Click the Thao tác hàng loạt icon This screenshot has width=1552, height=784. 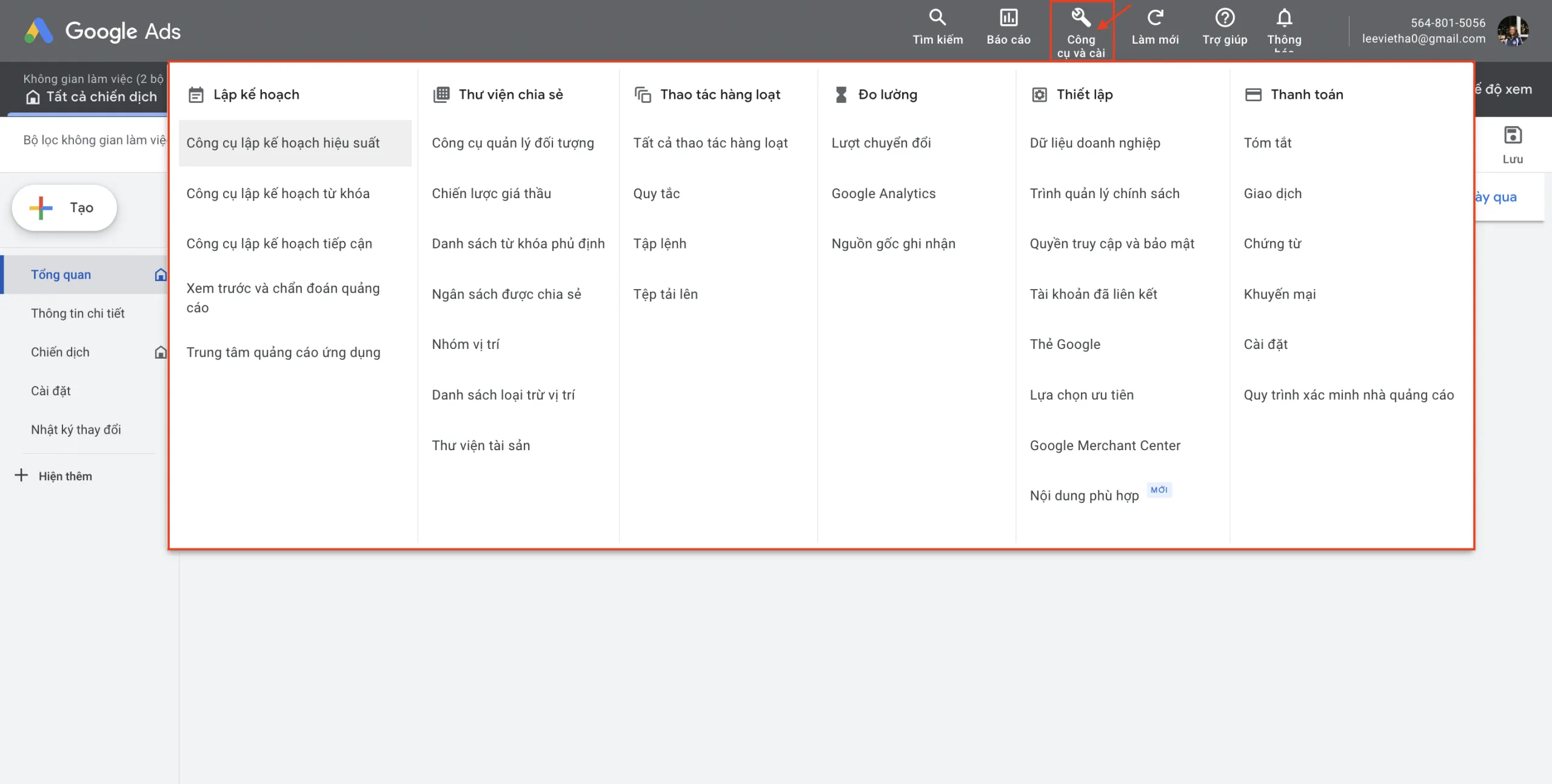click(643, 95)
